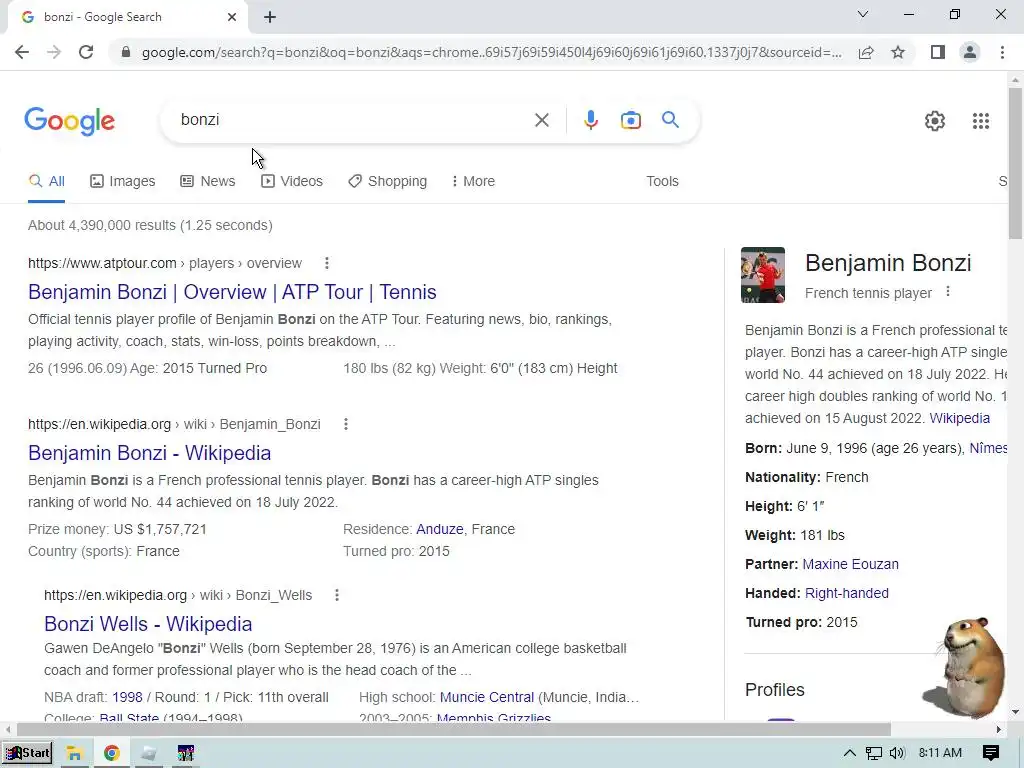1024x768 pixels.
Task: Switch to the Videos tab
Action: pos(292,182)
